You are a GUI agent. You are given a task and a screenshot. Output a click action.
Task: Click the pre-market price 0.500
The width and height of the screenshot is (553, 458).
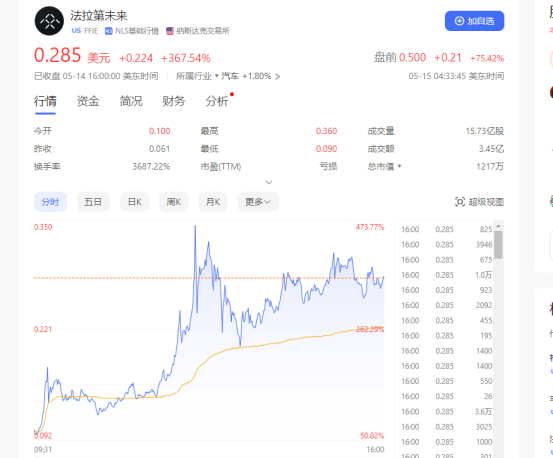413,58
